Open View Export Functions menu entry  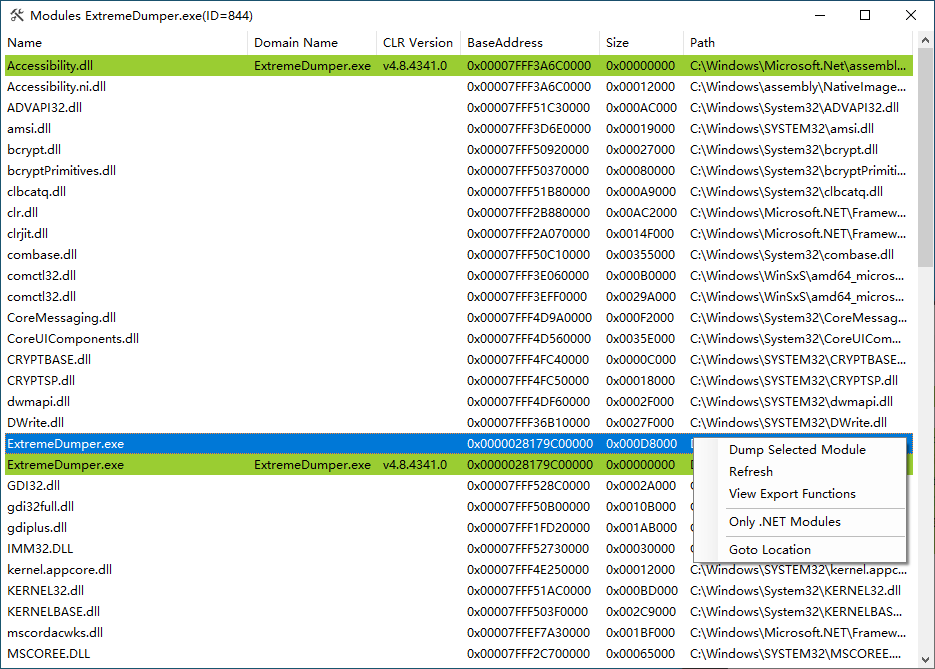point(792,494)
